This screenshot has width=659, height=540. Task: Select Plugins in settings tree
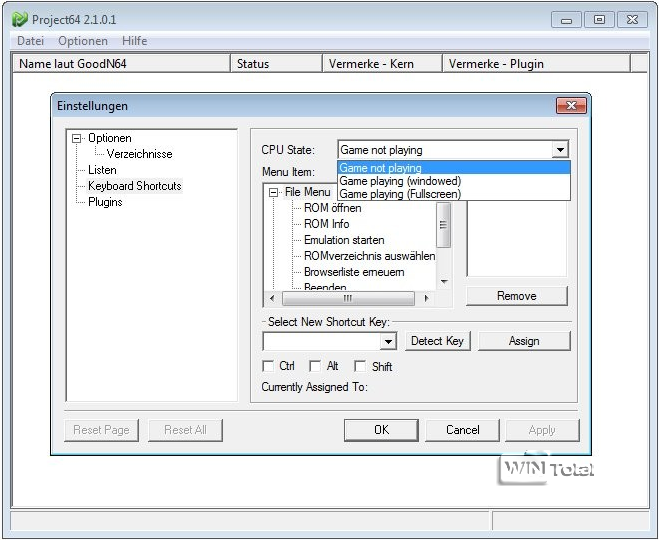point(105,202)
